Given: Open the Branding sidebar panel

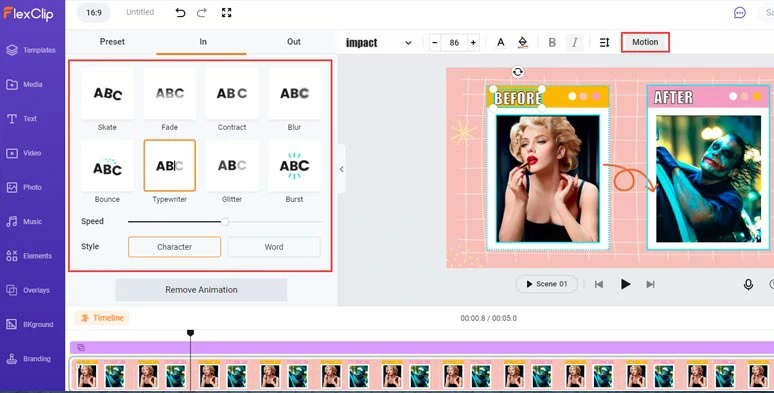Looking at the screenshot, I should (28, 359).
